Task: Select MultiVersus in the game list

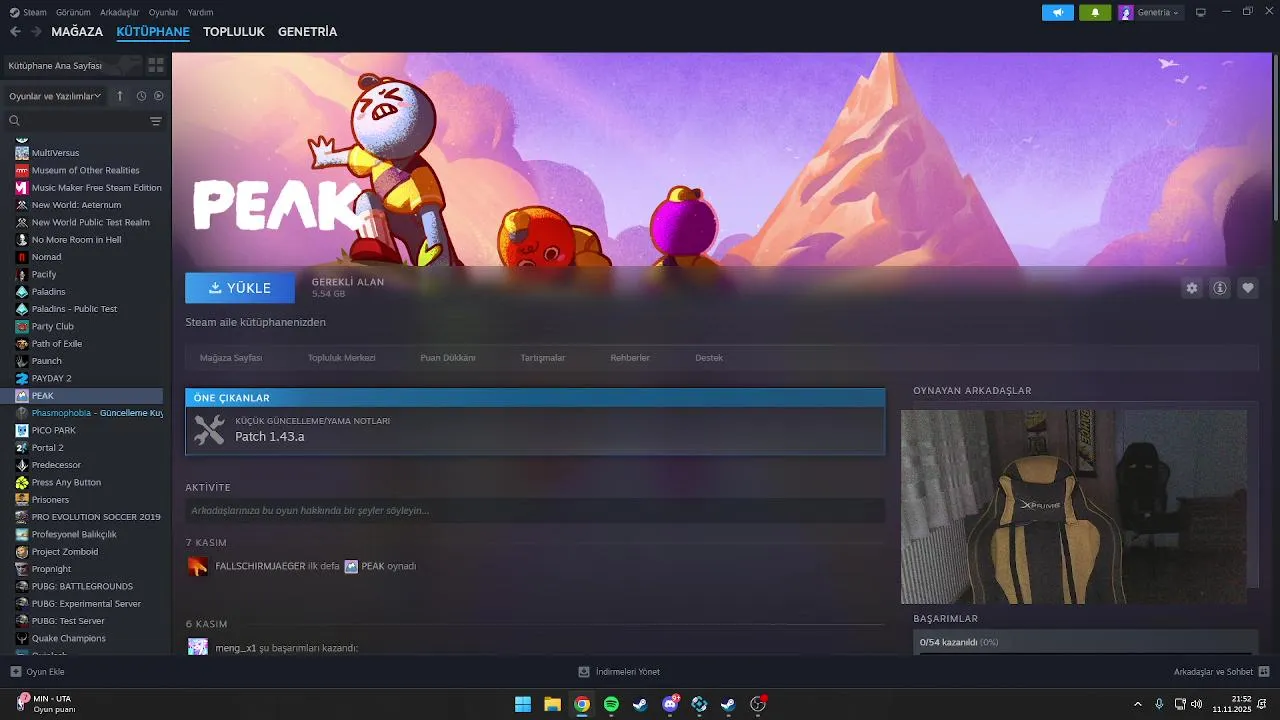Action: (55, 153)
